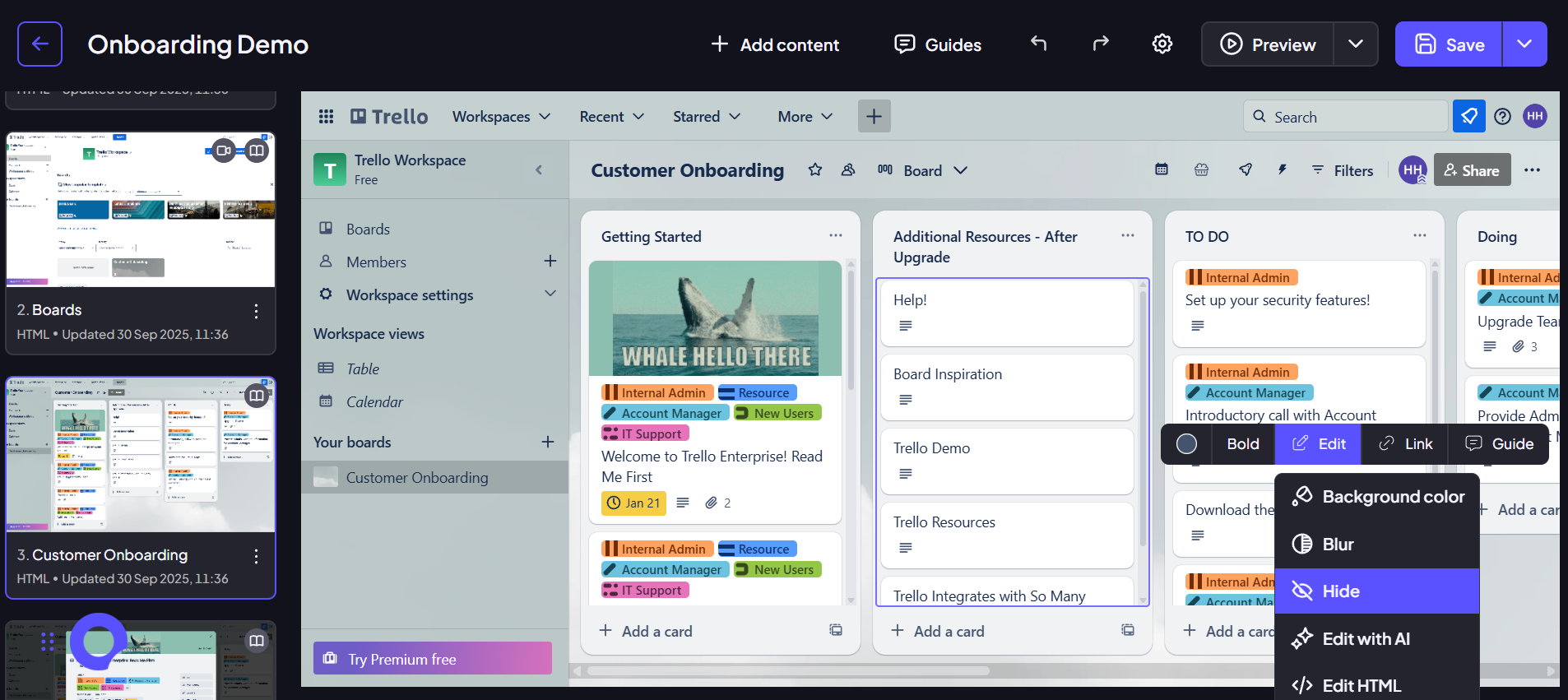
Task: Choose Edit HTML option
Action: [1377, 685]
